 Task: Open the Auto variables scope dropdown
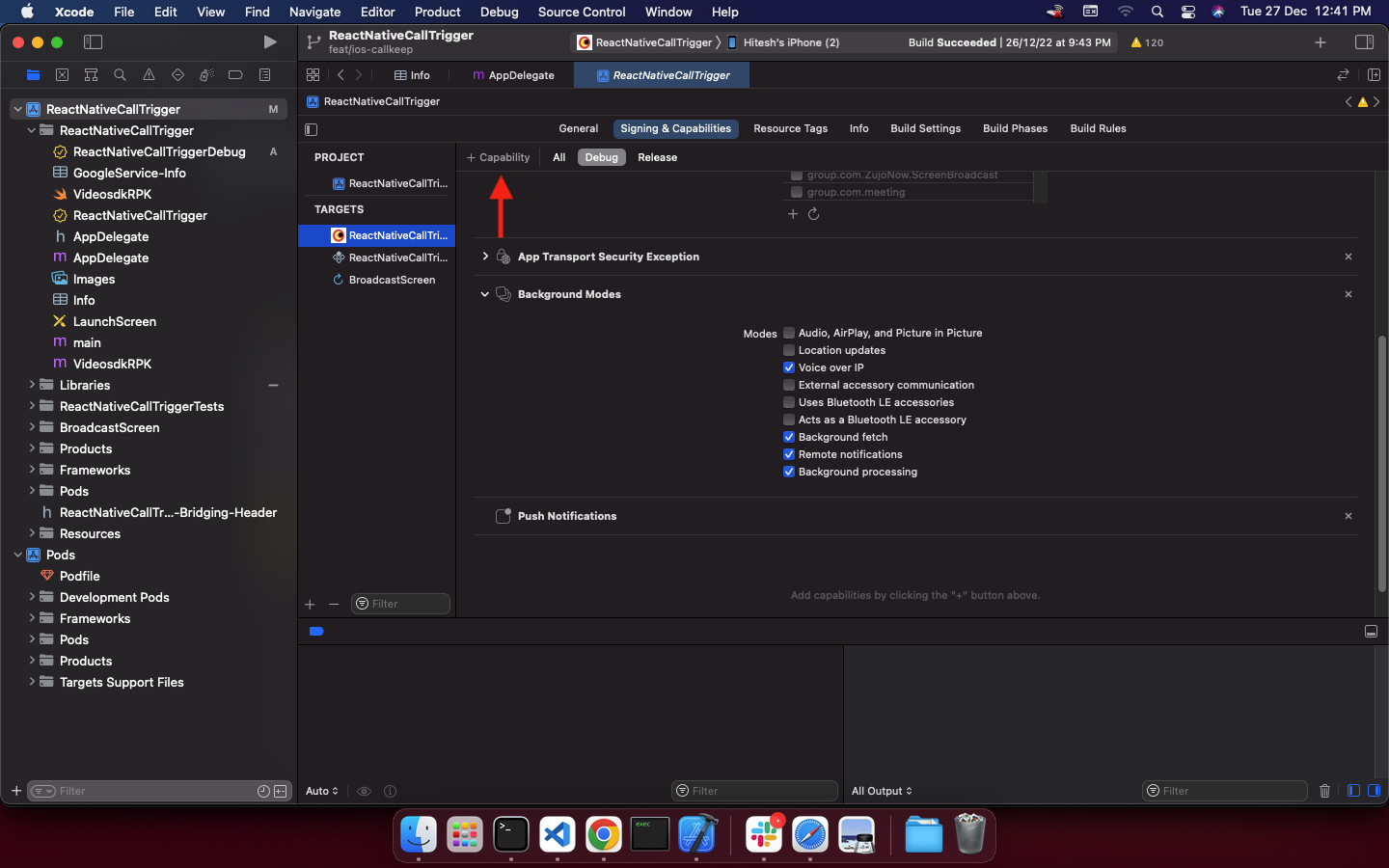pyautogui.click(x=322, y=791)
